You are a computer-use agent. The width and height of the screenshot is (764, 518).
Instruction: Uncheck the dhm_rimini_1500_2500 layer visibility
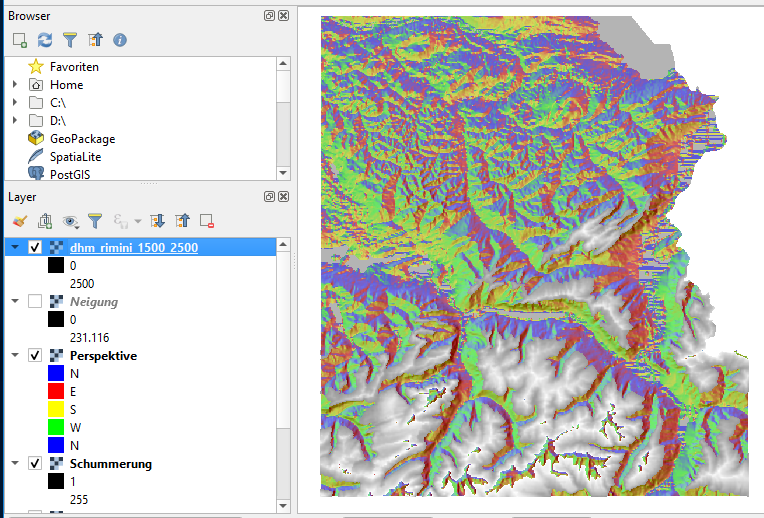pos(36,248)
